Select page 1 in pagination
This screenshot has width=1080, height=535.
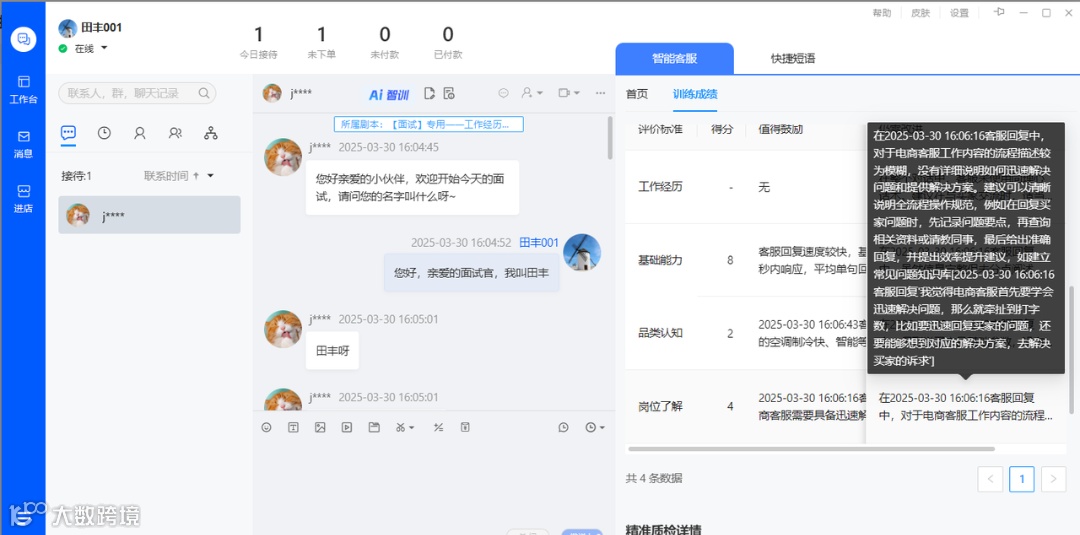coord(1021,479)
